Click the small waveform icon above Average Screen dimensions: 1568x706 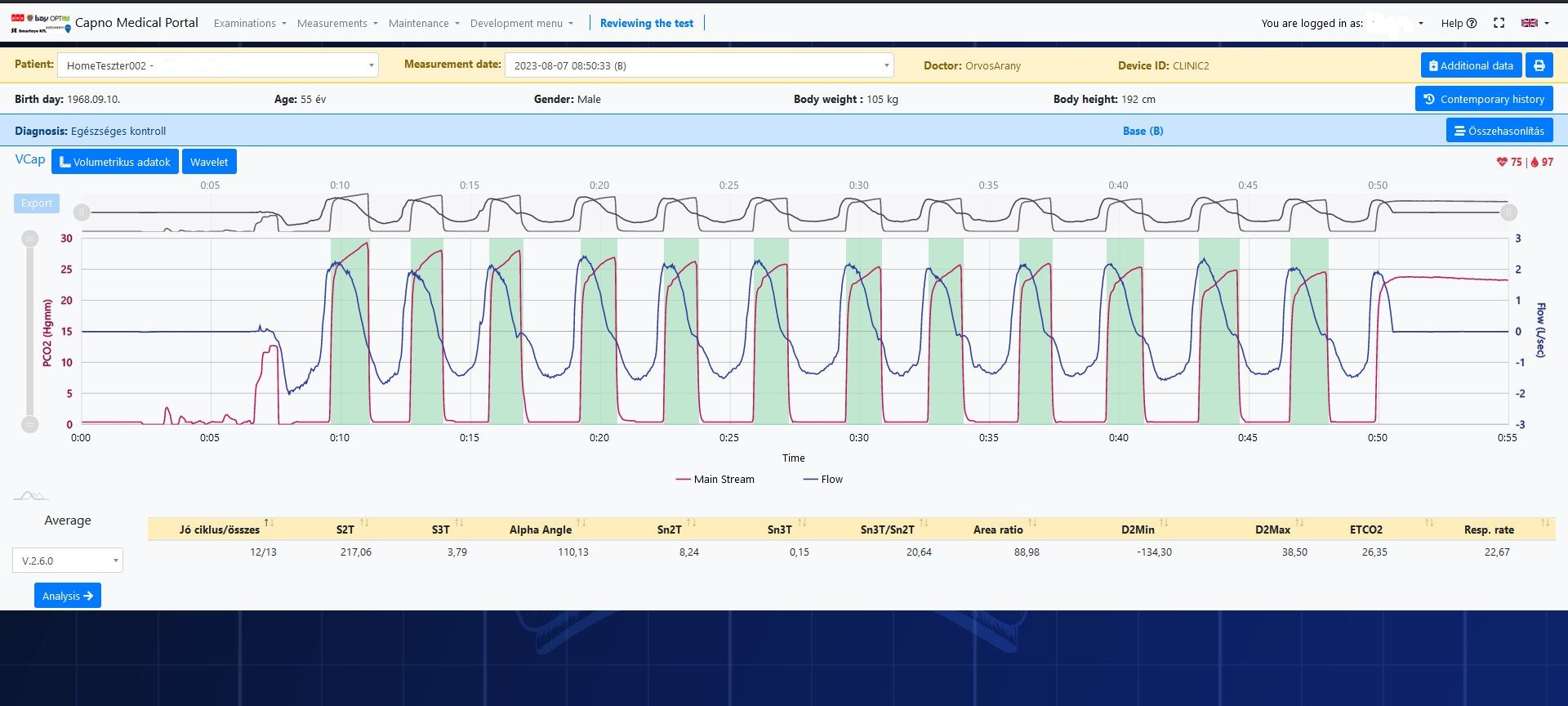[31, 496]
